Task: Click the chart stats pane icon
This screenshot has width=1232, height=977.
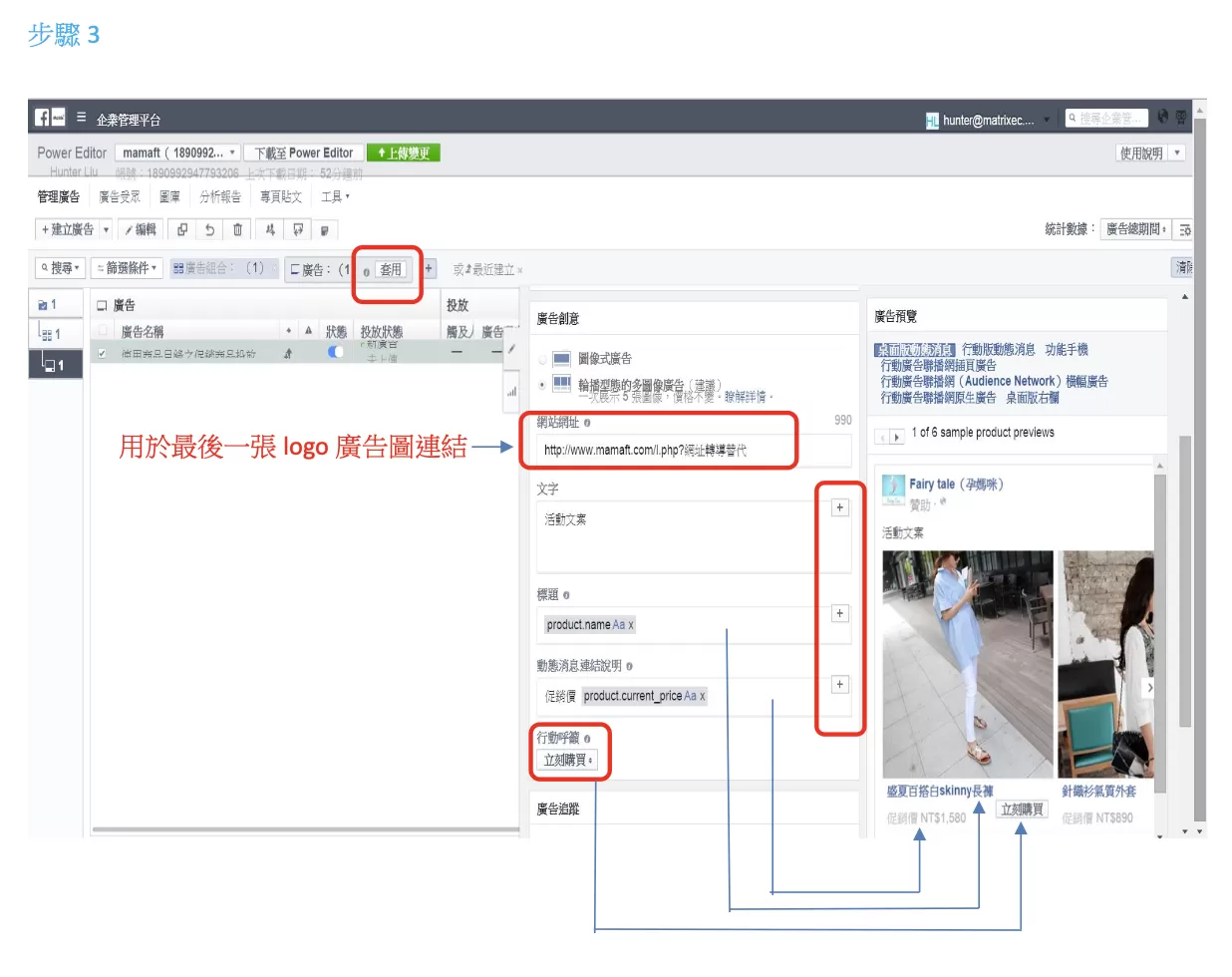Action: click(x=511, y=392)
